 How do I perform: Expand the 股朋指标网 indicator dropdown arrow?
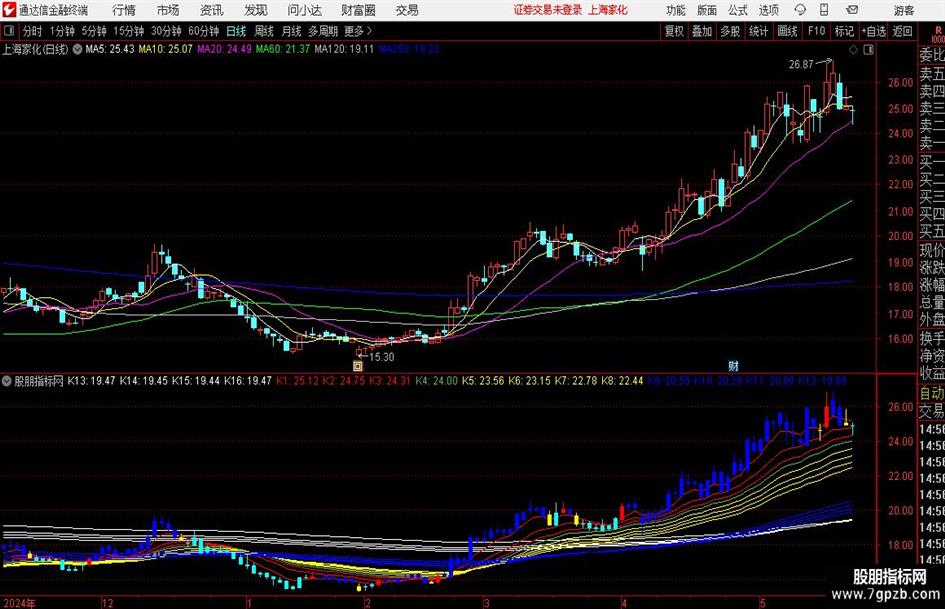tap(7, 381)
